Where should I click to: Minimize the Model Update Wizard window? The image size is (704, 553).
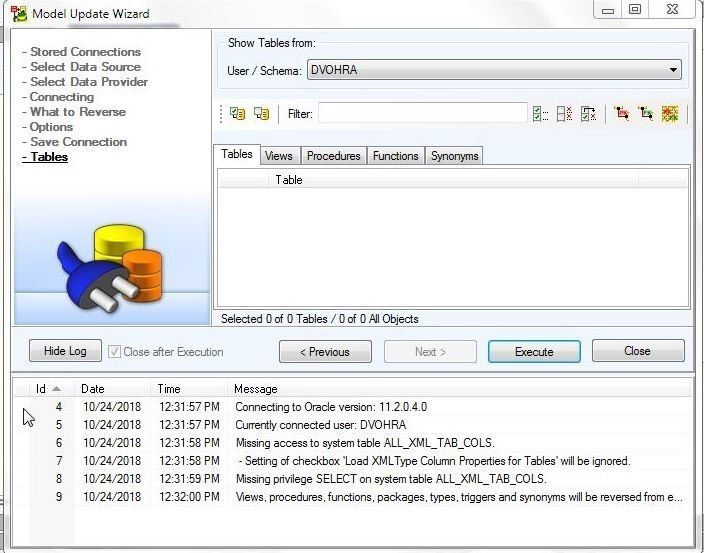click(x=608, y=9)
